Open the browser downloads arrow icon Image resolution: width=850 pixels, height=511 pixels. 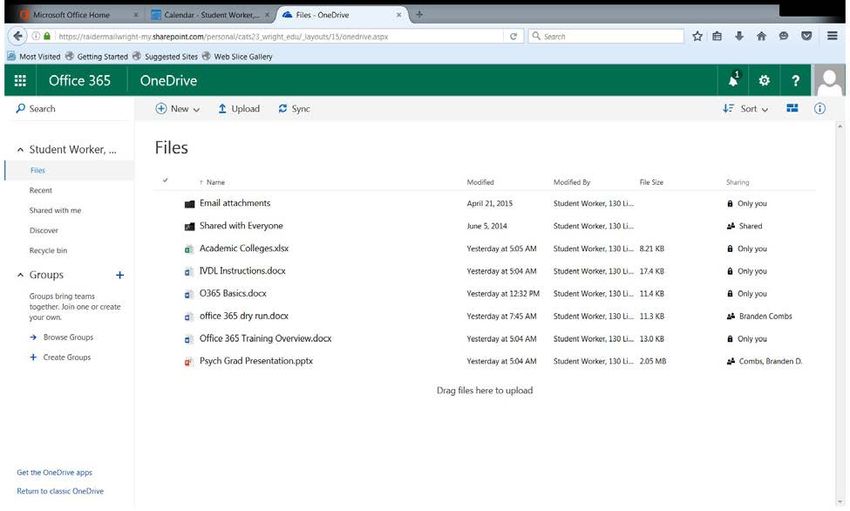(739, 36)
